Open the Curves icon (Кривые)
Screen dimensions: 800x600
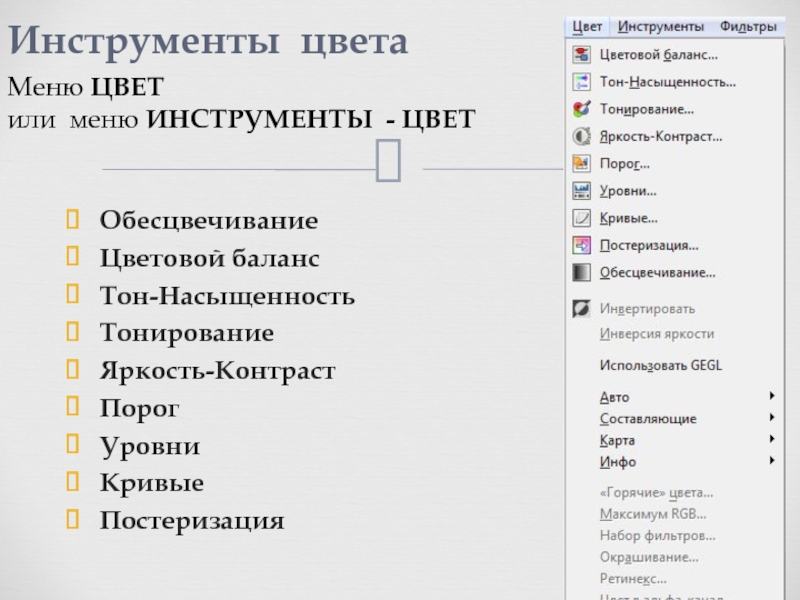tap(580, 217)
